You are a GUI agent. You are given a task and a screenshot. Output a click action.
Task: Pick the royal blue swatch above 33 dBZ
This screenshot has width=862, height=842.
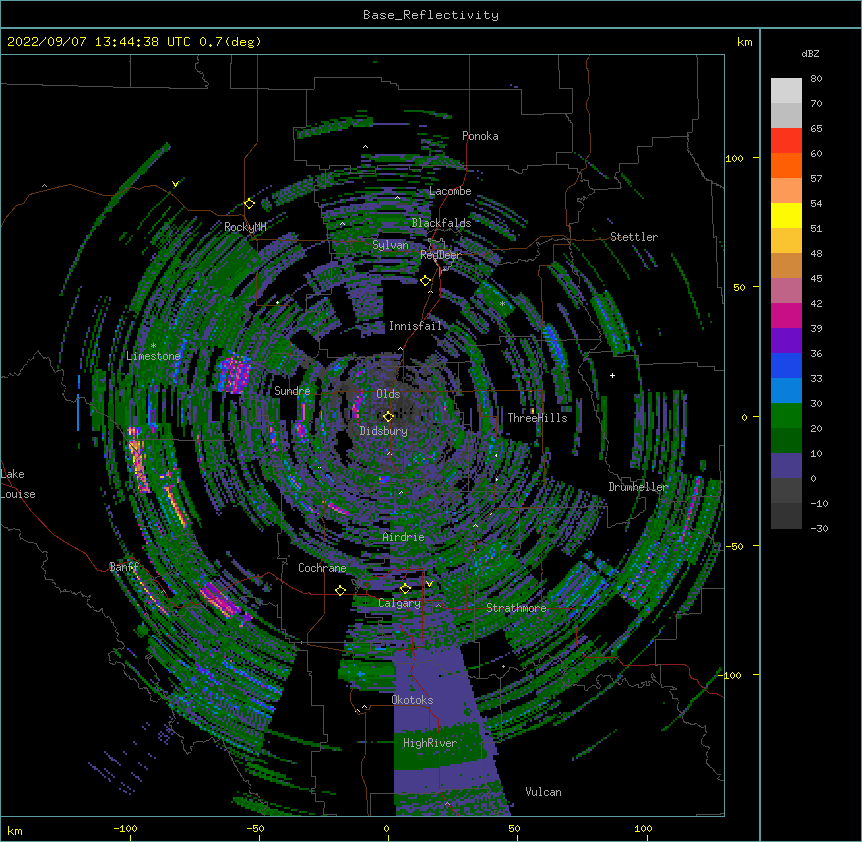click(786, 365)
